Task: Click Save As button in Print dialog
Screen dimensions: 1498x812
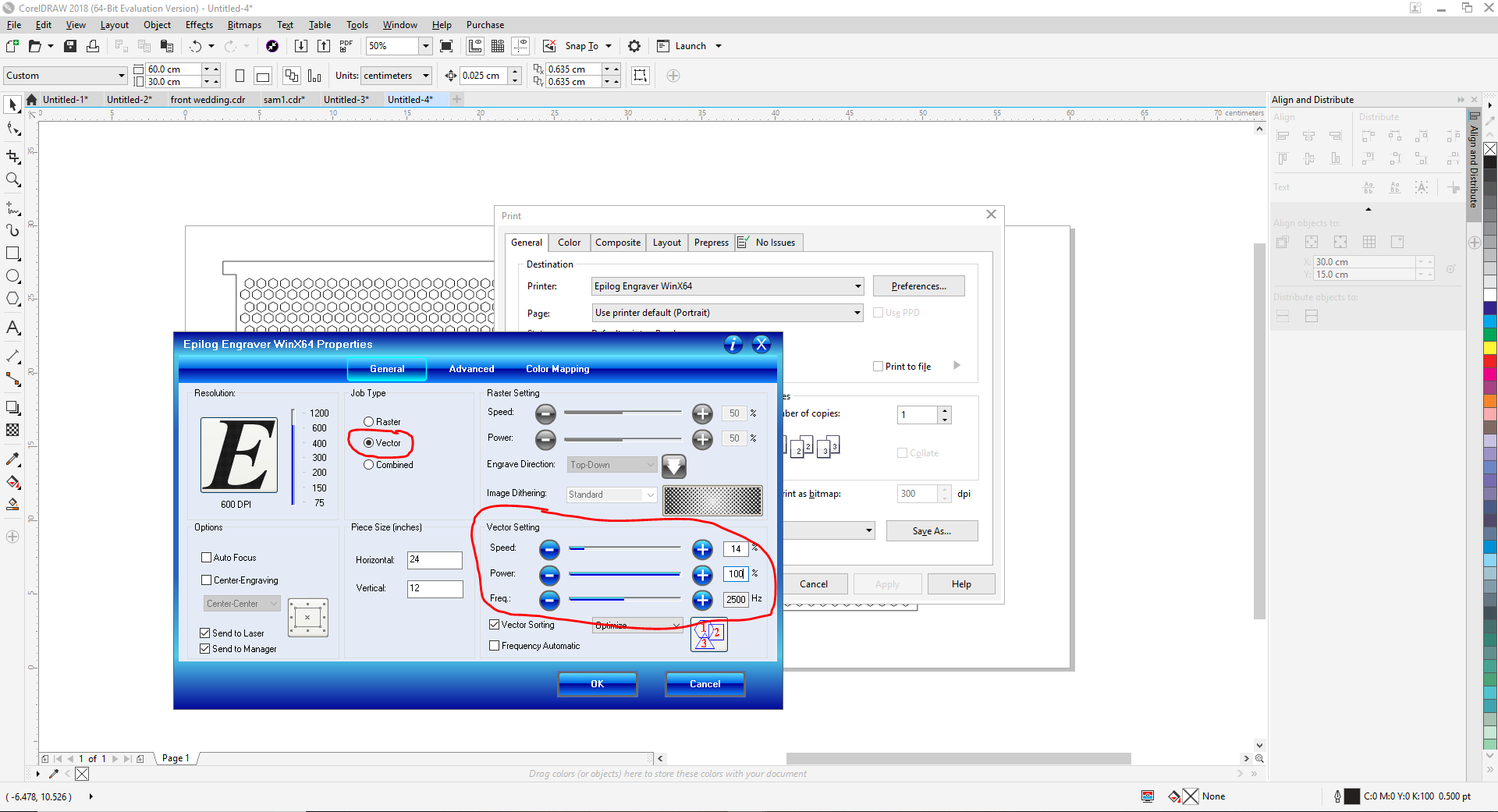Action: (x=932, y=531)
